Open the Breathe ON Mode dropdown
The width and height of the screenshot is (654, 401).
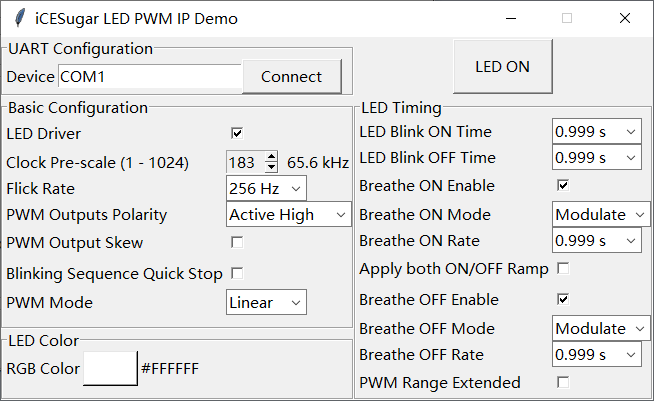(x=601, y=214)
